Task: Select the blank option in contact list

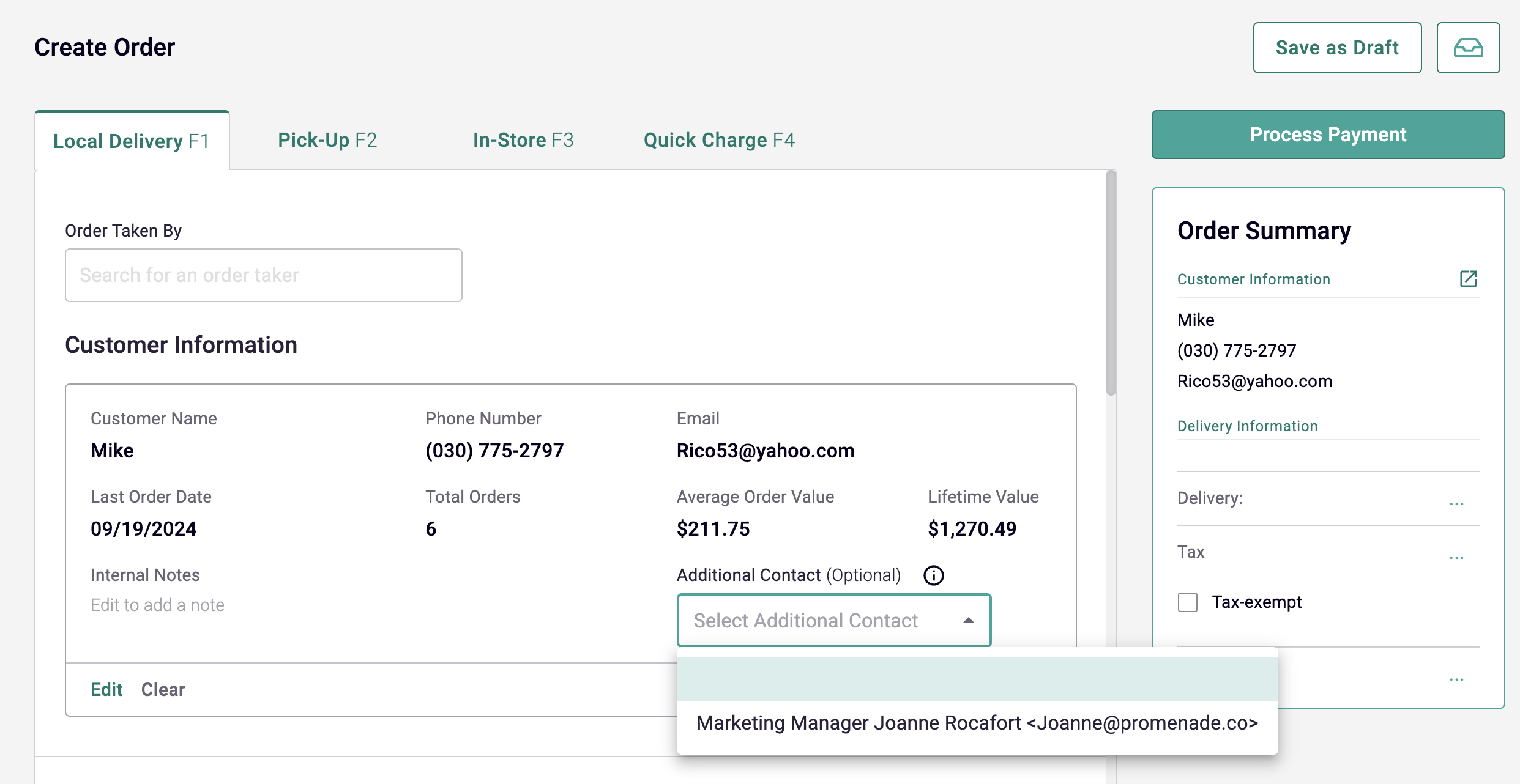Action: pyautogui.click(x=977, y=679)
